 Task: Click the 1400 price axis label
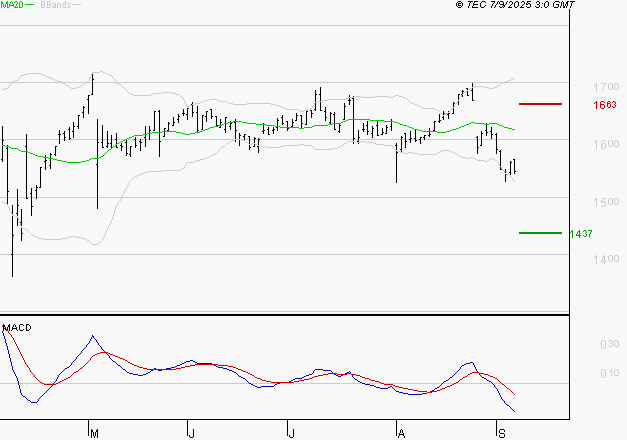click(x=606, y=259)
